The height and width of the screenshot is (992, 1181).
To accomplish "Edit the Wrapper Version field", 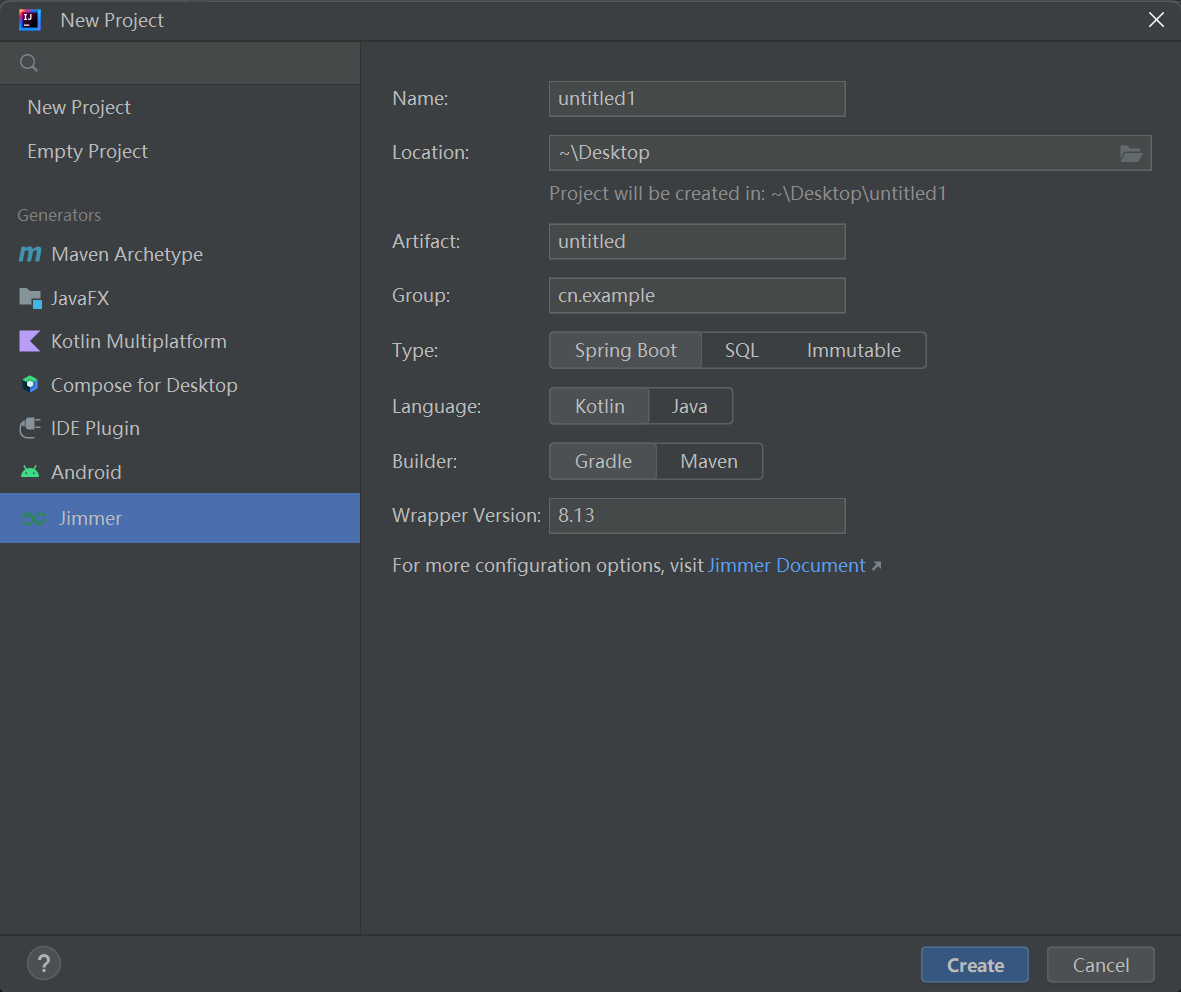I will 697,515.
